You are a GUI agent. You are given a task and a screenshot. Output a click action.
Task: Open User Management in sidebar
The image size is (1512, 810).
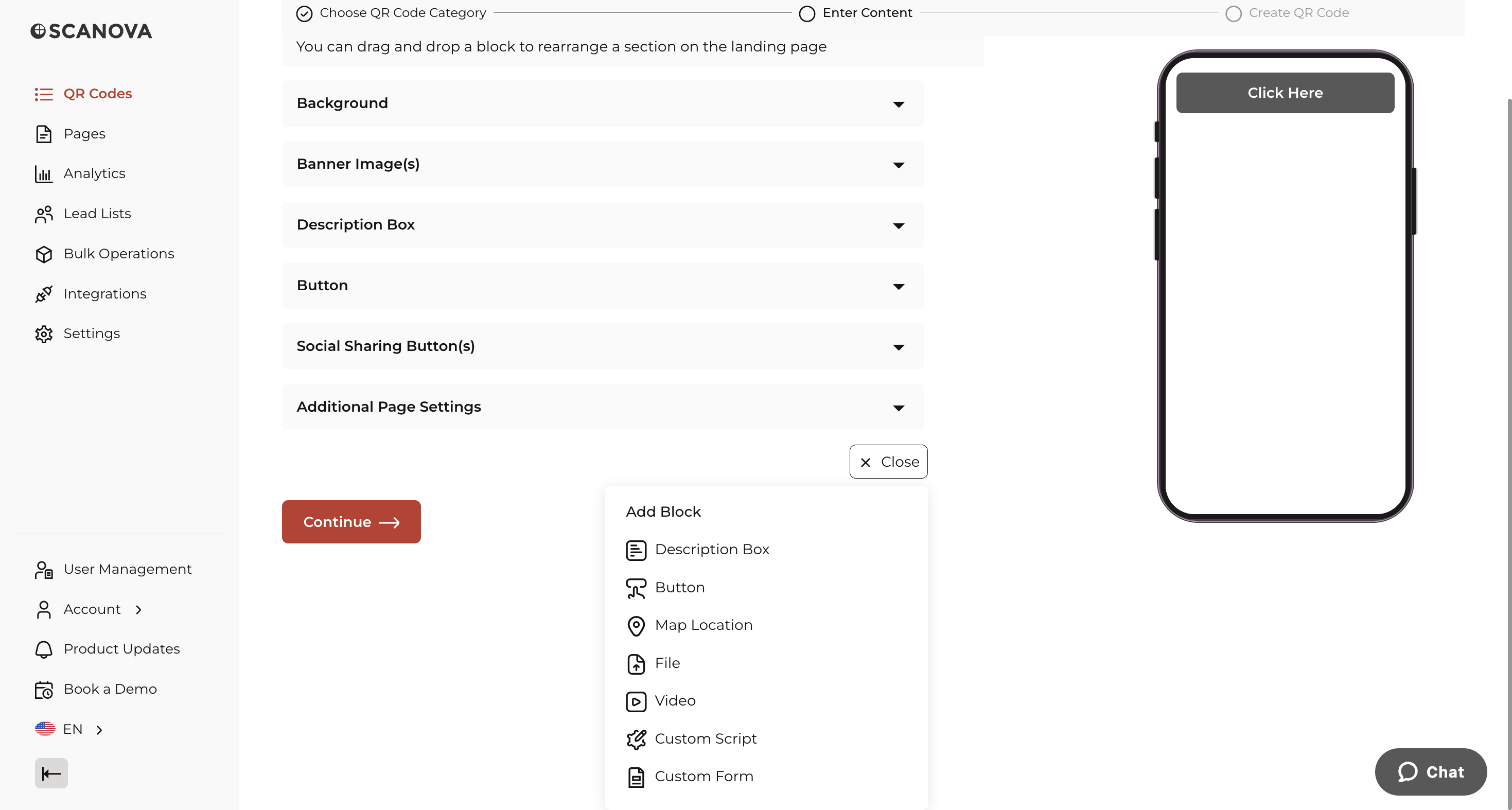tap(127, 569)
